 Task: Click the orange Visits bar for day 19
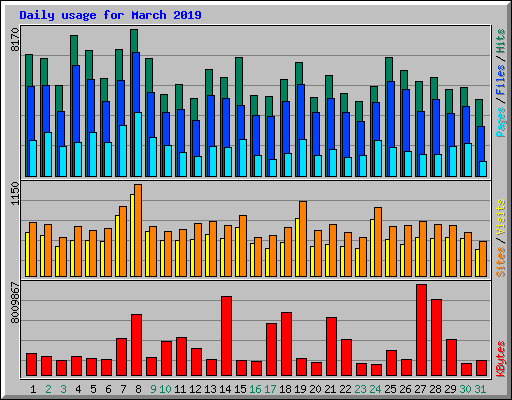click(x=303, y=239)
